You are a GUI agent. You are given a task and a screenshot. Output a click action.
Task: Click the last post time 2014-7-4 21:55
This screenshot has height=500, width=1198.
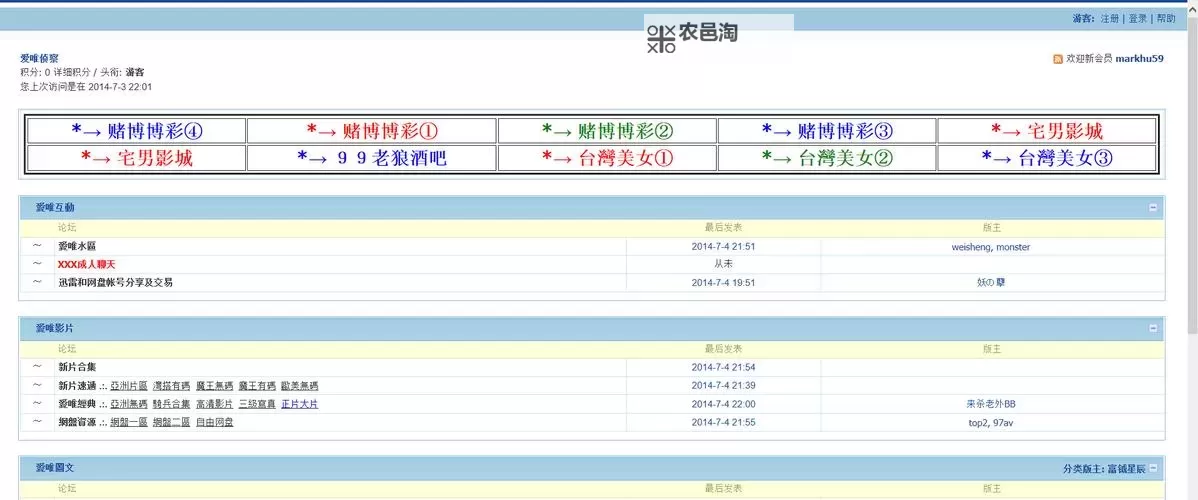point(724,422)
